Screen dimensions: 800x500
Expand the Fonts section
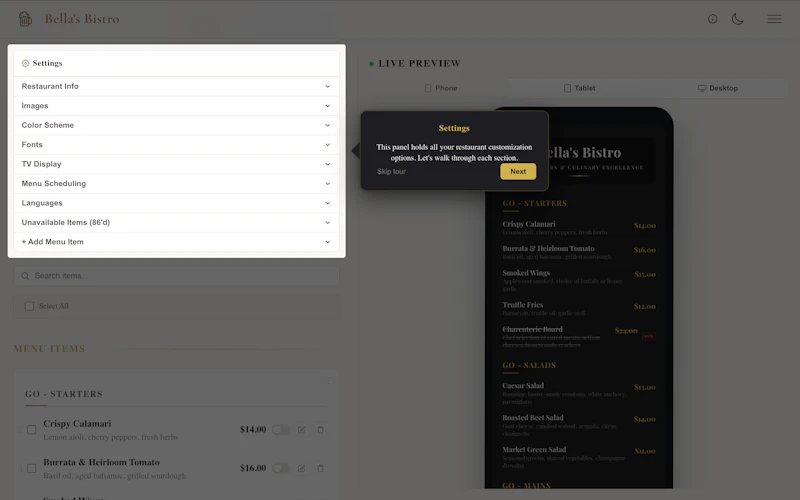tap(177, 144)
